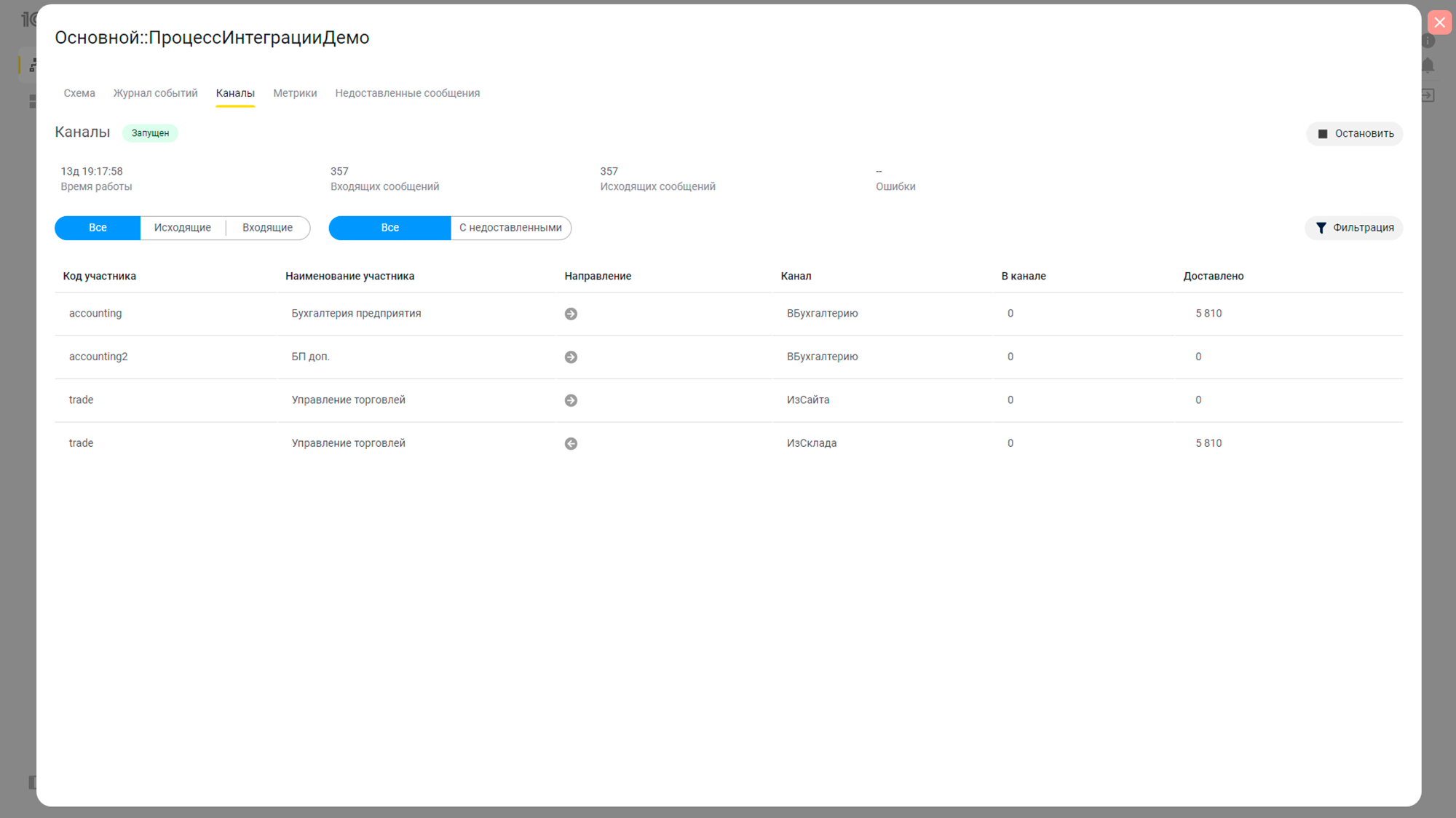Image resolution: width=1456 pixels, height=818 pixels.
Task: Click direction arrow icon in accounting row
Action: point(571,314)
